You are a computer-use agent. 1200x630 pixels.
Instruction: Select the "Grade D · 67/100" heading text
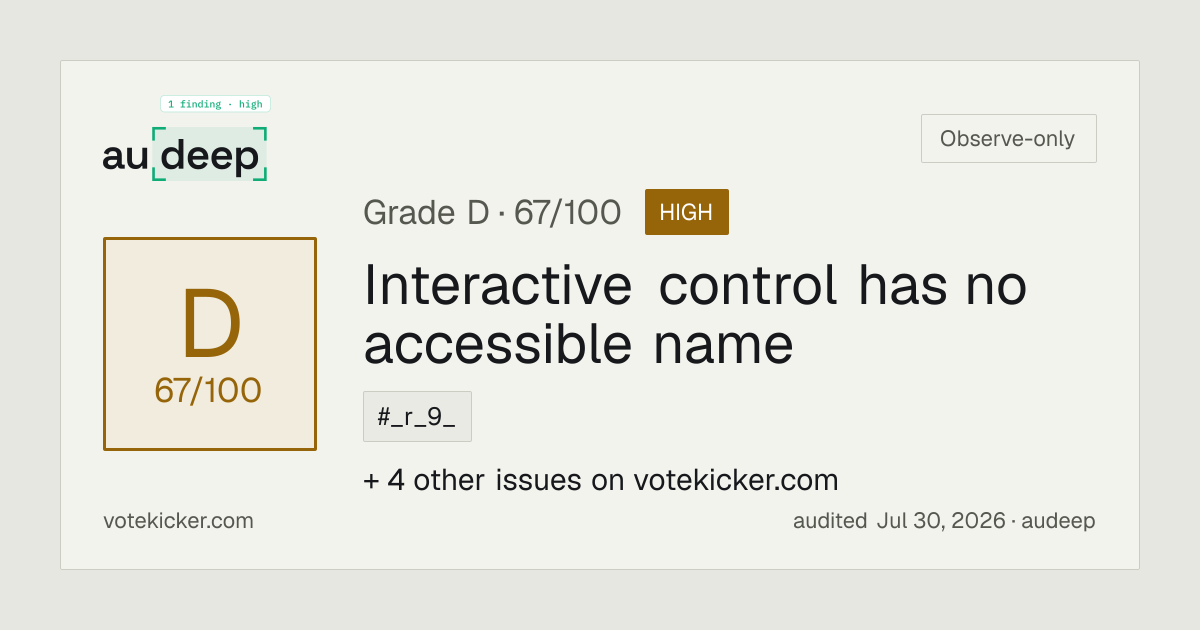click(x=492, y=213)
